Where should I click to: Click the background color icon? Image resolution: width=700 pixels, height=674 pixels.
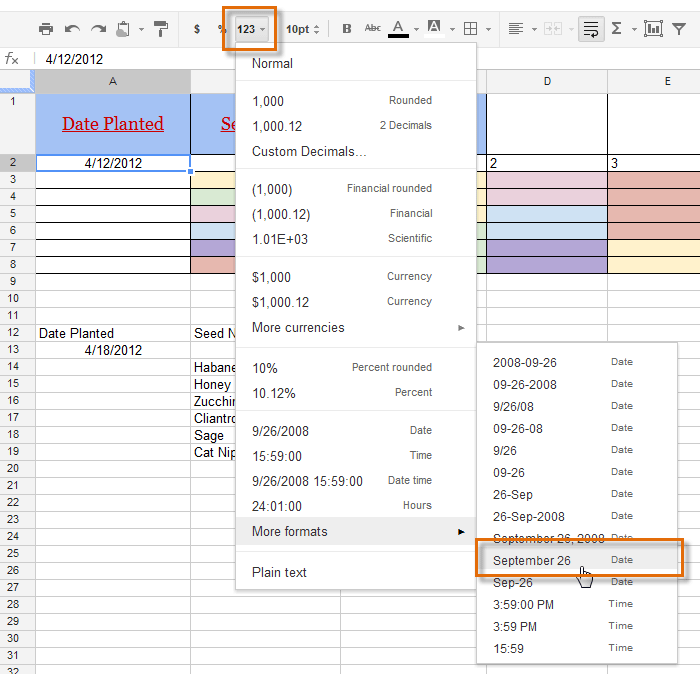434,29
